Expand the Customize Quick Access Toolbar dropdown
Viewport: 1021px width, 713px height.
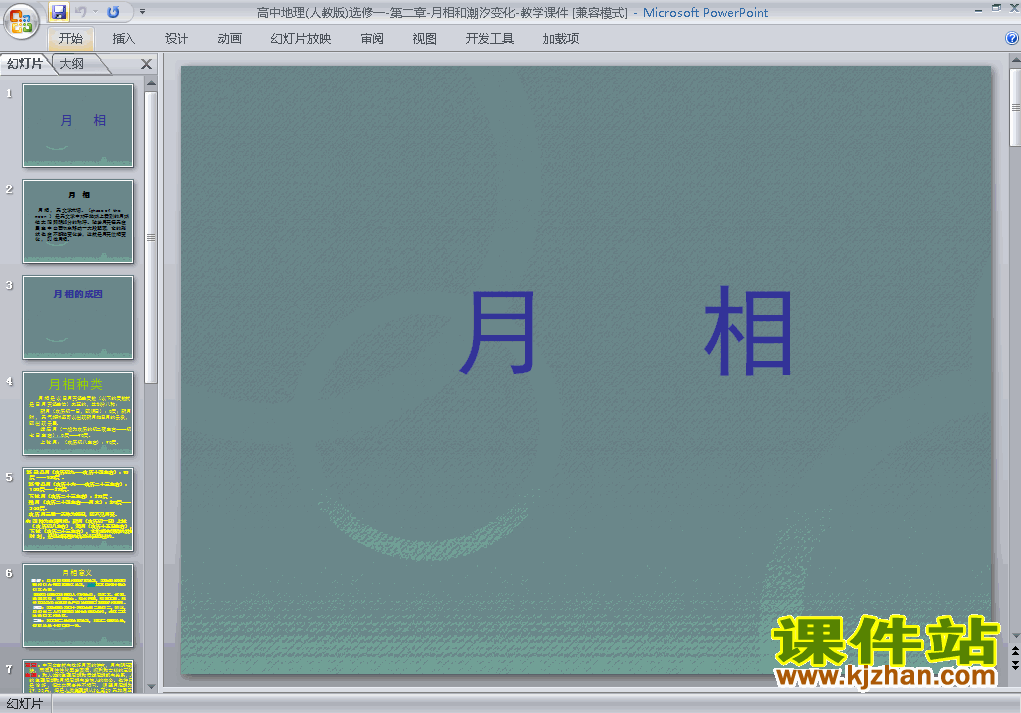pos(143,12)
